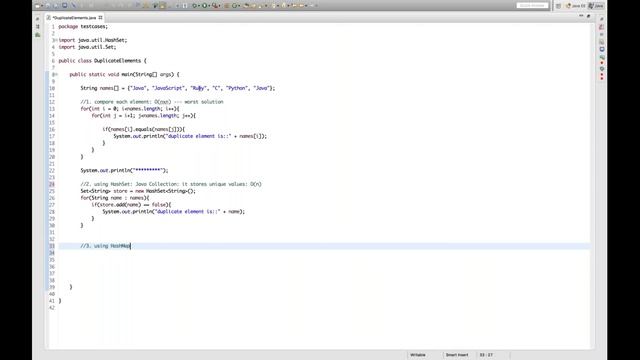Open the third icon in left trim bar
Screen dimensions: 640x360
pyautogui.click(x=38, y=35)
